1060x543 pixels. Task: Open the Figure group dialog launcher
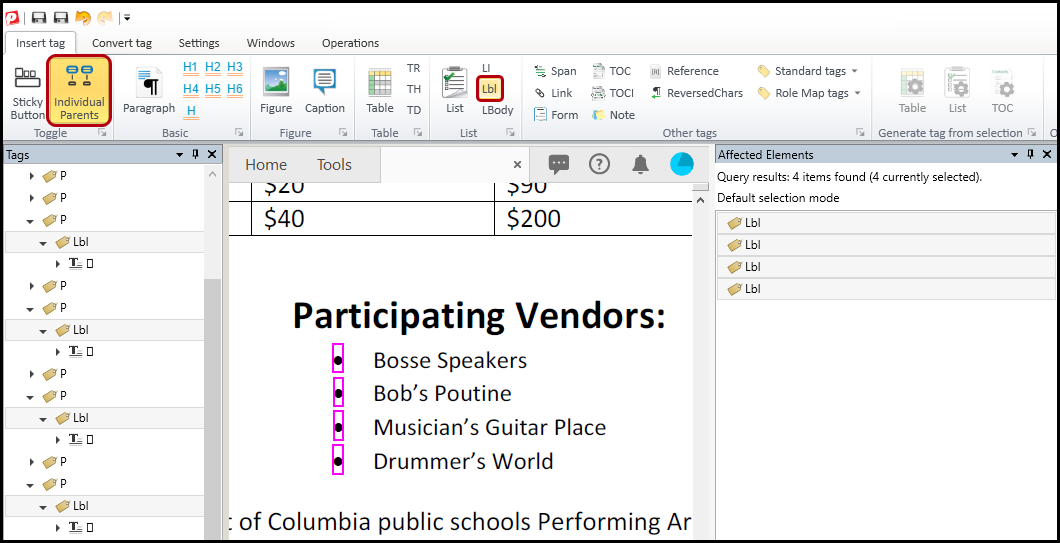pyautogui.click(x=343, y=133)
